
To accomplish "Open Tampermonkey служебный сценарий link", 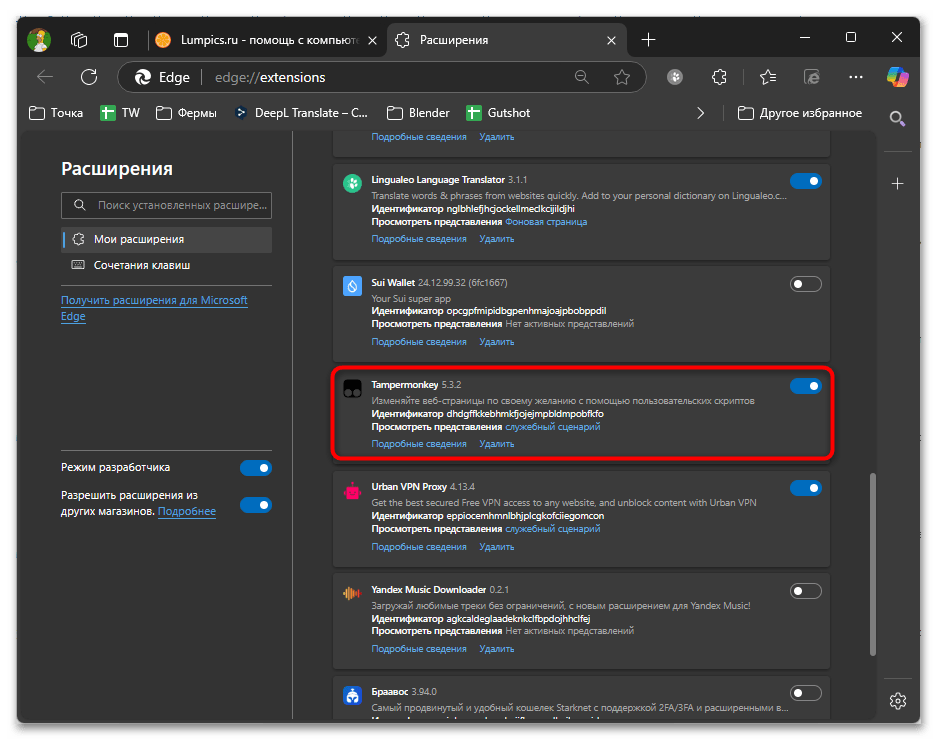I will (x=553, y=427).
